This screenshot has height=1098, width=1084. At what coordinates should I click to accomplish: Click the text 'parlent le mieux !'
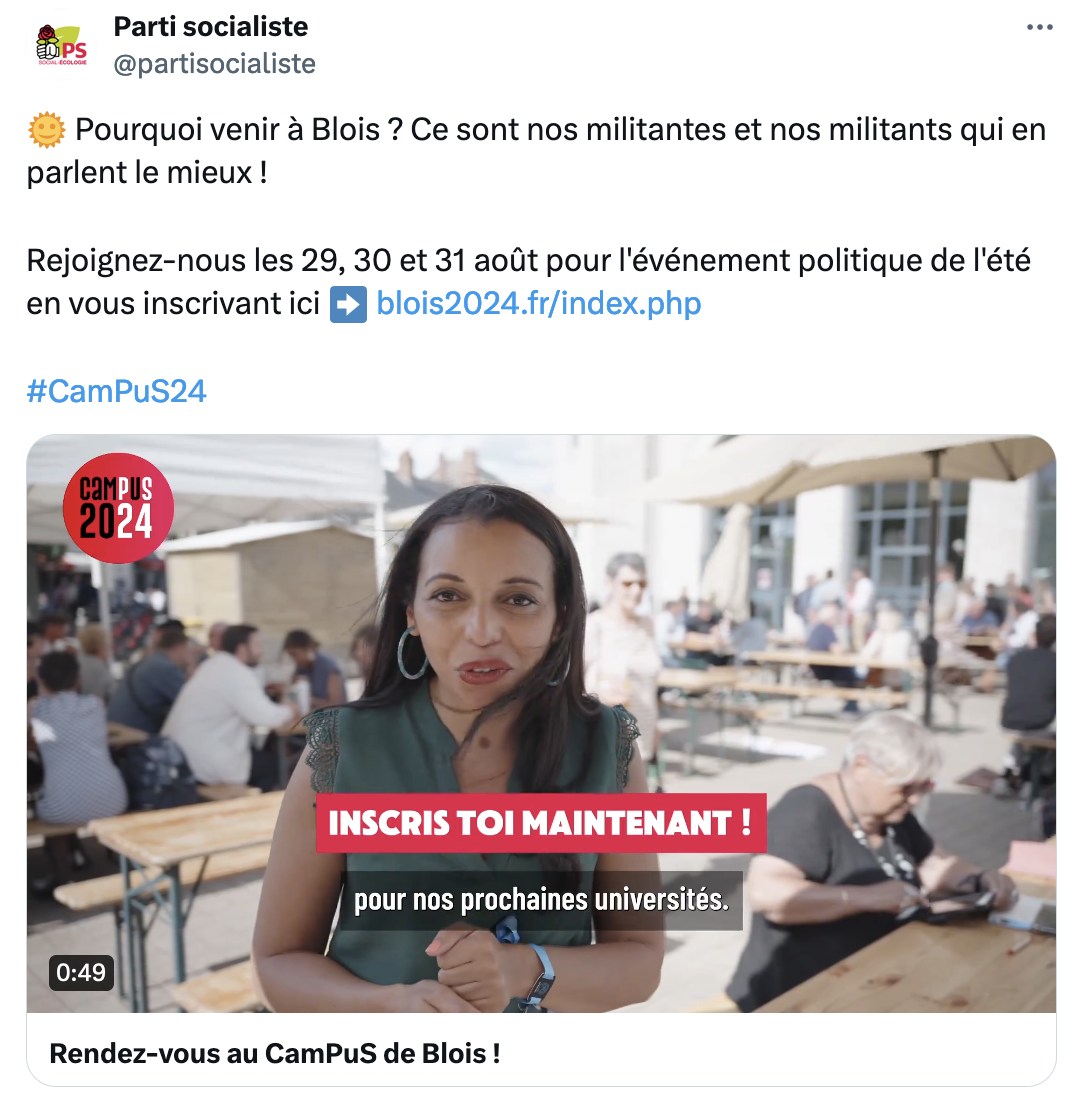pos(147,173)
